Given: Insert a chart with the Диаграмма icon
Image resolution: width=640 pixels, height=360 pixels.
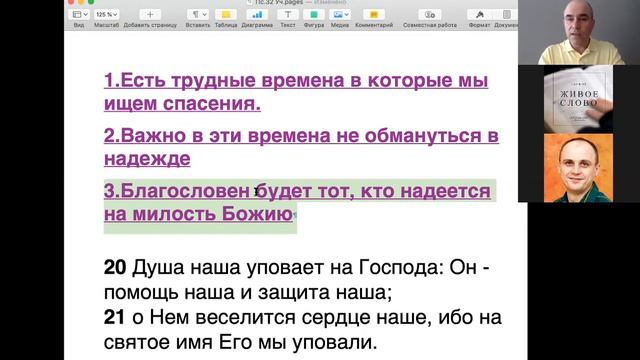Looking at the screenshot, I should 257,15.
